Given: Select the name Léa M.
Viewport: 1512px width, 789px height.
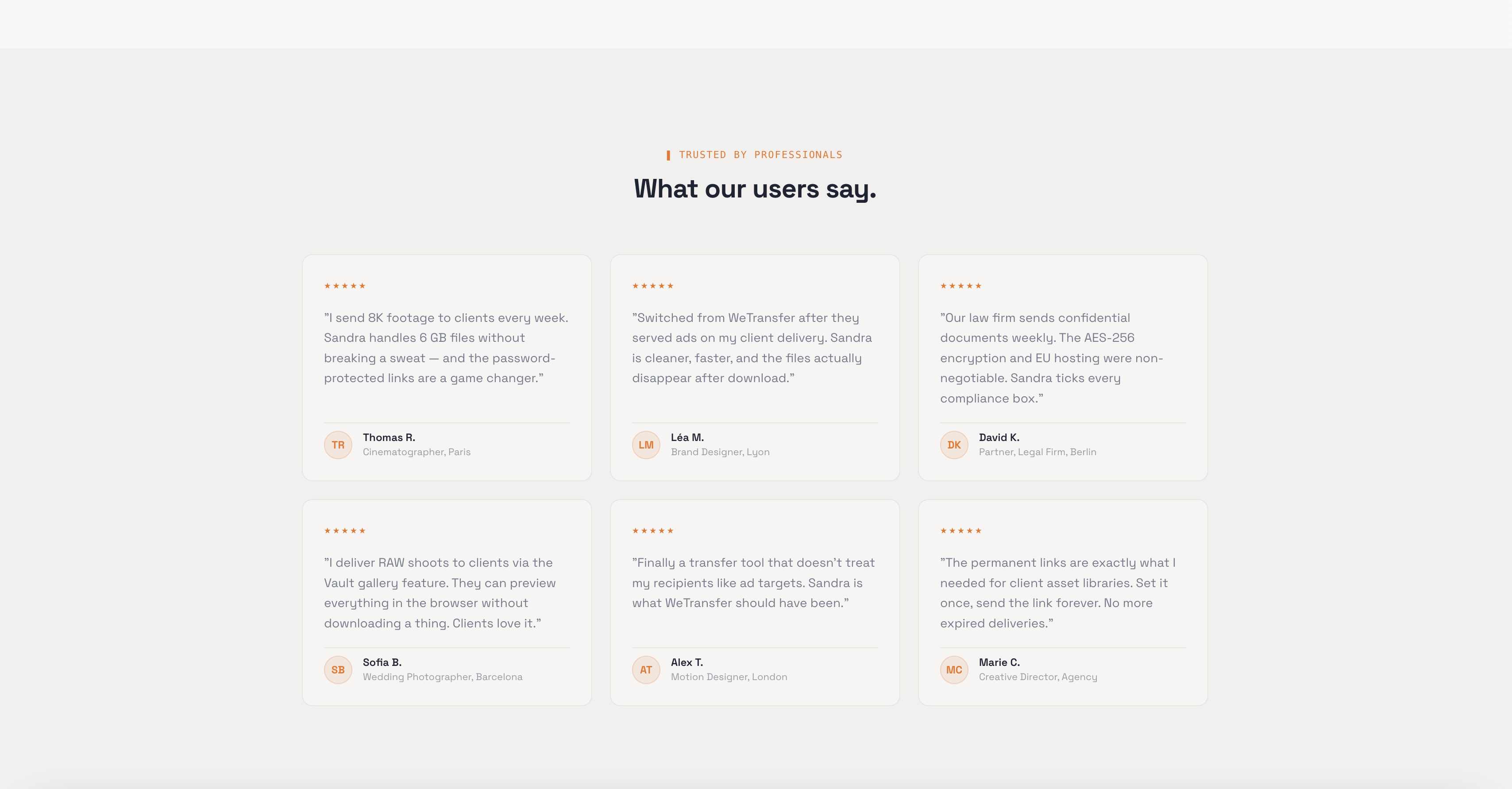Looking at the screenshot, I should click(687, 437).
